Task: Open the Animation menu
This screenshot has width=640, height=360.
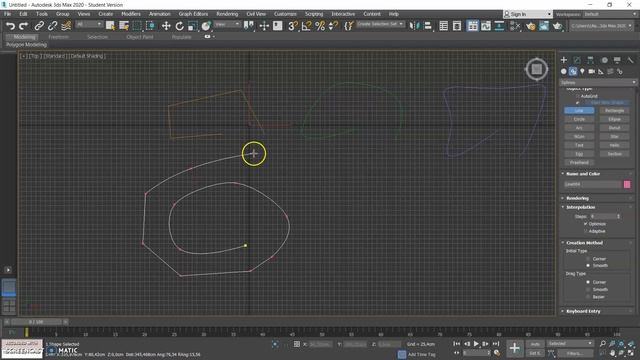Action: pos(160,14)
